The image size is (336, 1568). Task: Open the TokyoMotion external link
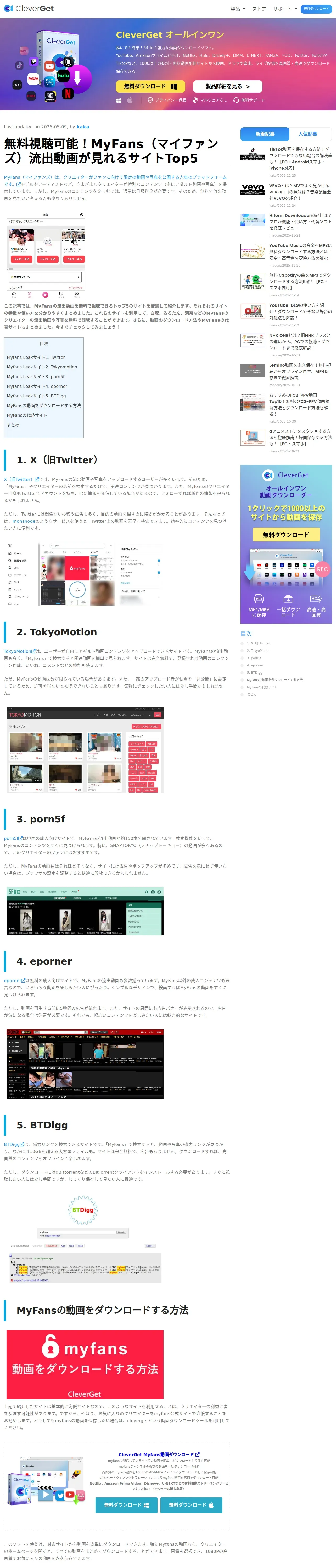pos(20,651)
